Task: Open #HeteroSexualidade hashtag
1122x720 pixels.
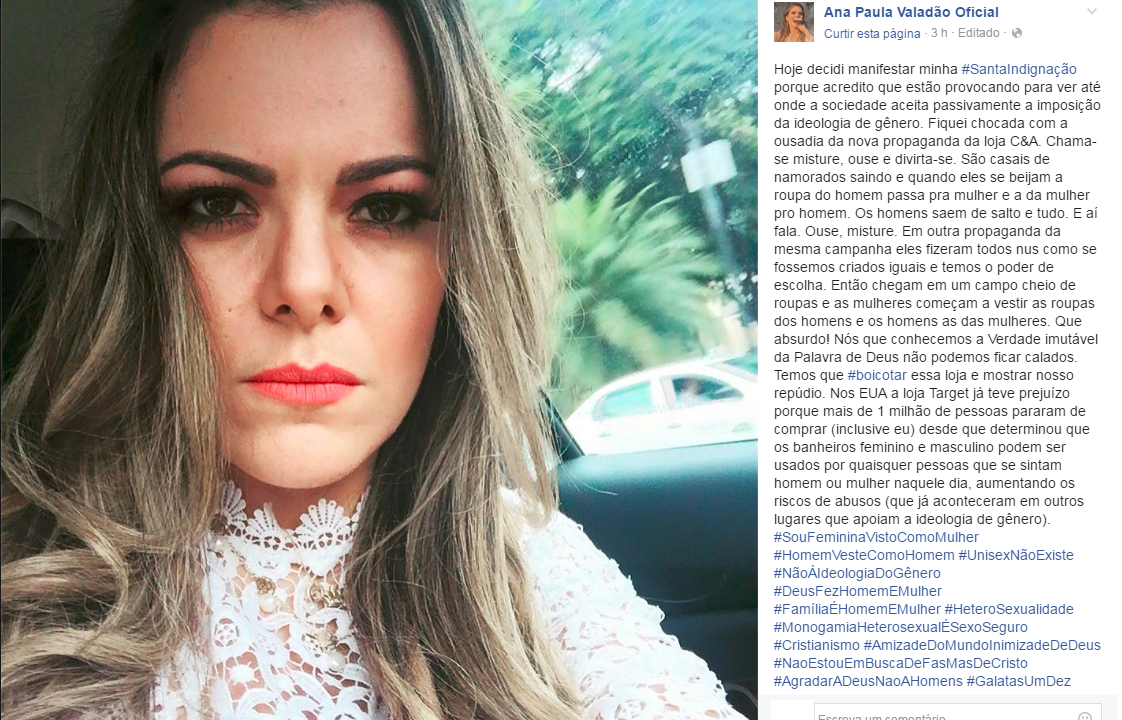Action: click(1009, 609)
